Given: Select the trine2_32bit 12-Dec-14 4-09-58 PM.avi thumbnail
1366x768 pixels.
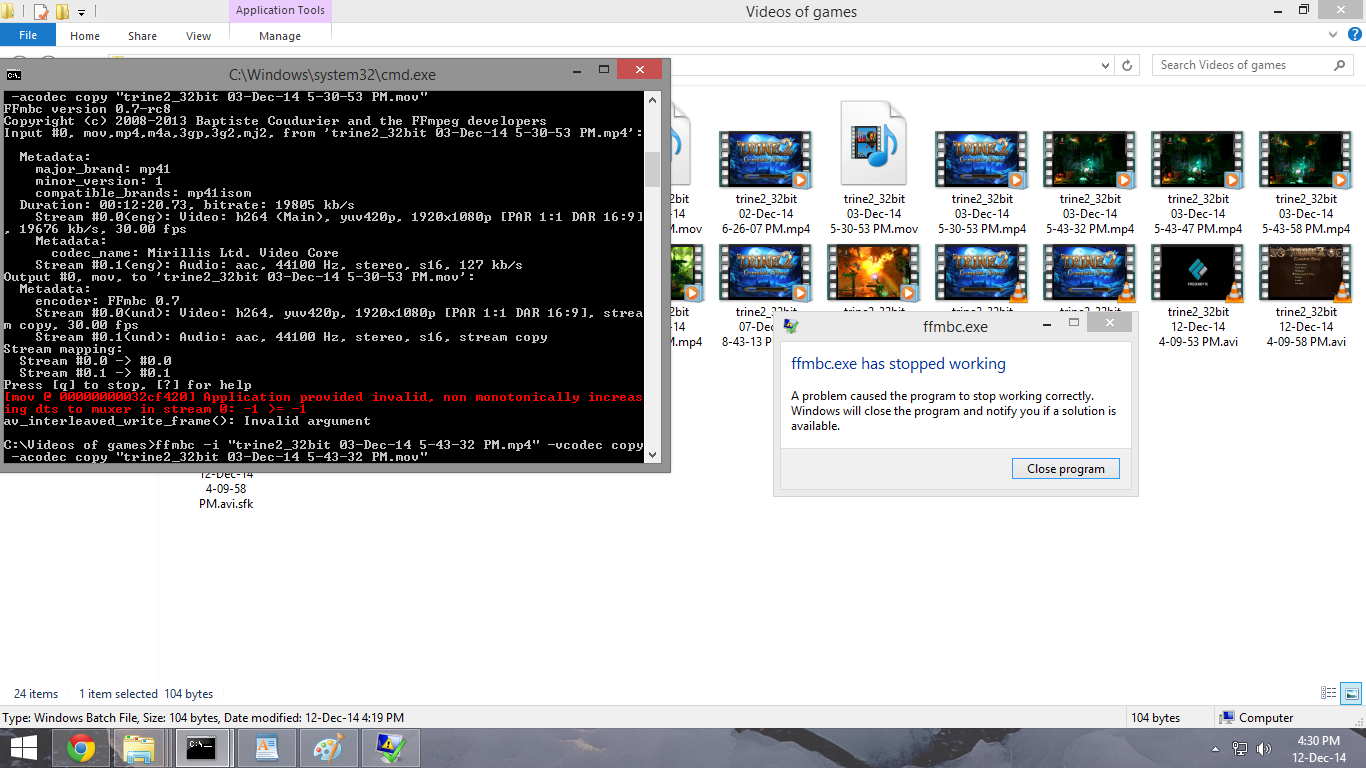Looking at the screenshot, I should coord(1306,273).
